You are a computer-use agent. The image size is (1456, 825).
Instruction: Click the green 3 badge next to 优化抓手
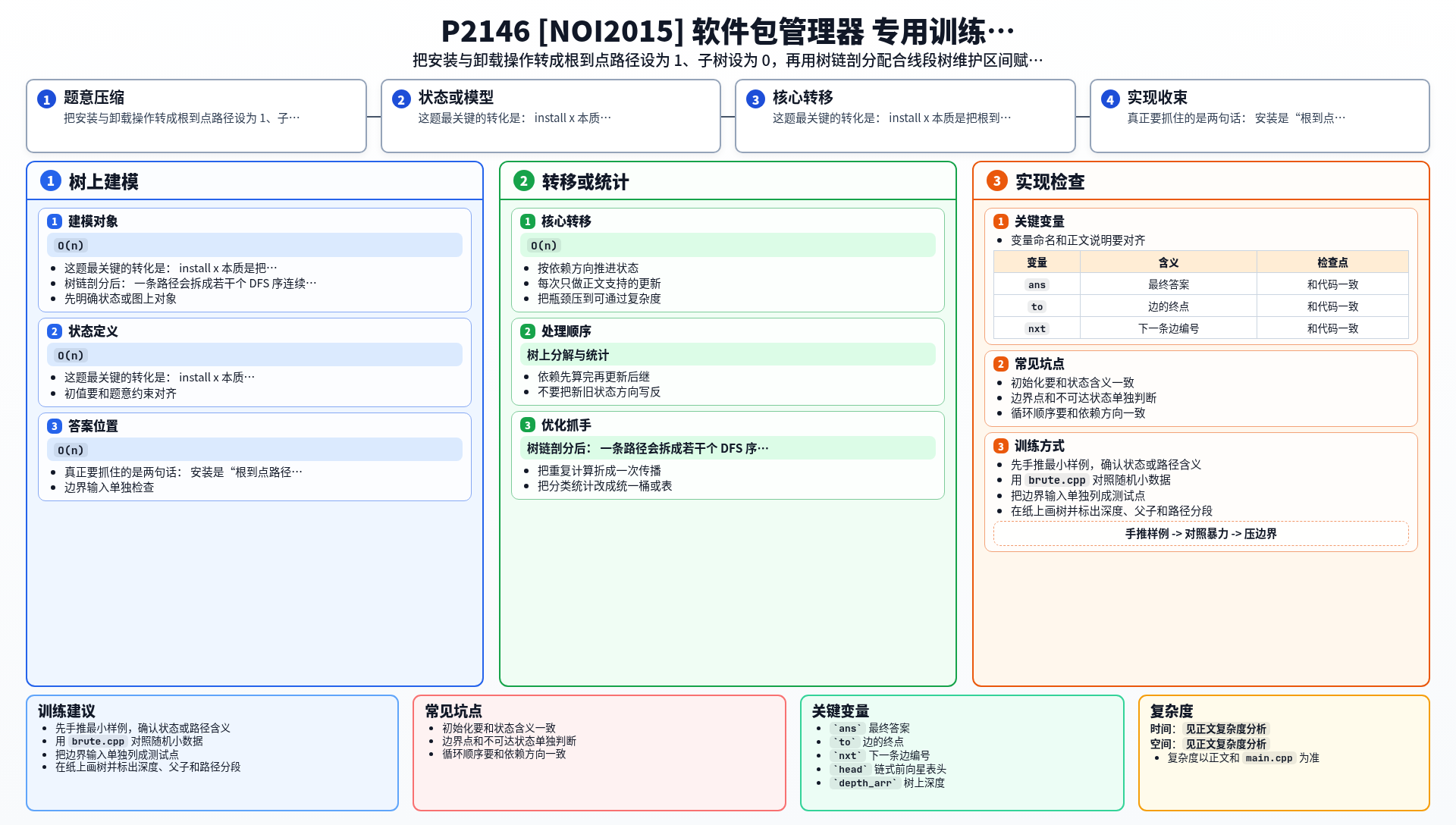point(528,425)
